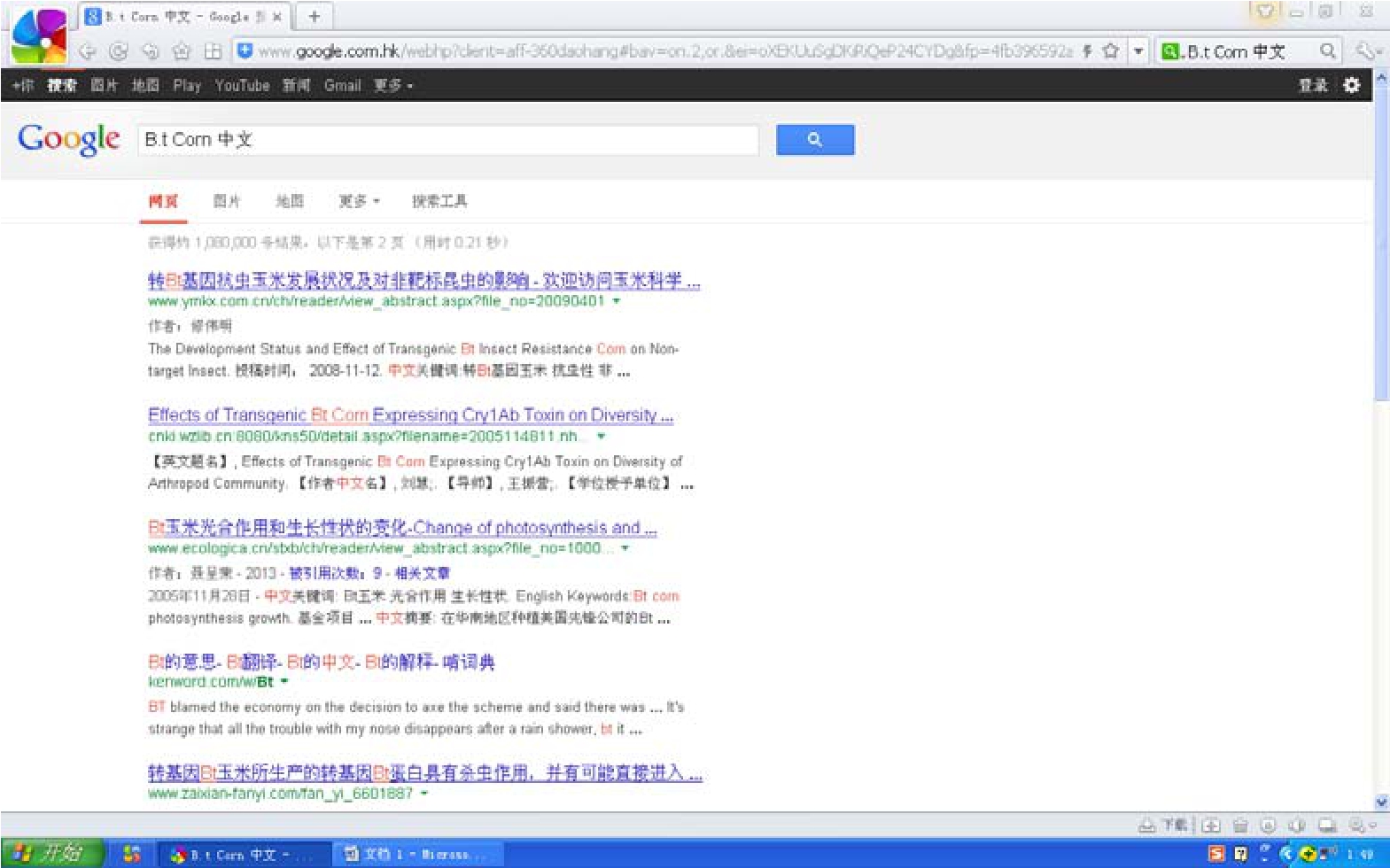Click the favorites star in toolbar
Image resolution: width=1390 pixels, height=868 pixels.
tap(182, 51)
